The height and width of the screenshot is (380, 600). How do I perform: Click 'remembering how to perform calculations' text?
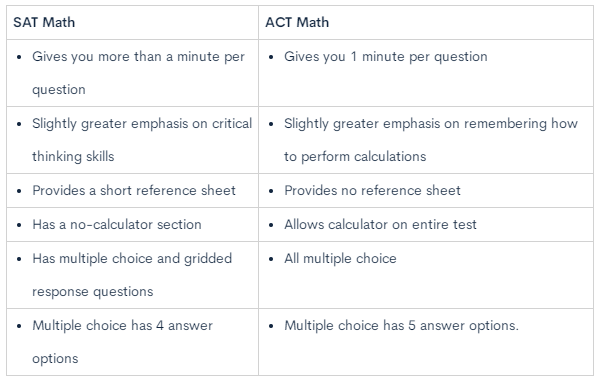click(430, 140)
